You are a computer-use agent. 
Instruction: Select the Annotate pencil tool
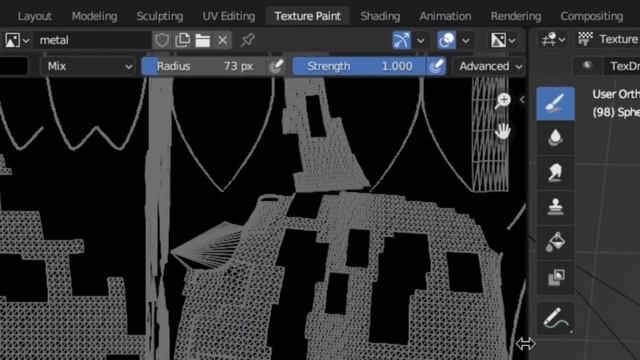555,319
